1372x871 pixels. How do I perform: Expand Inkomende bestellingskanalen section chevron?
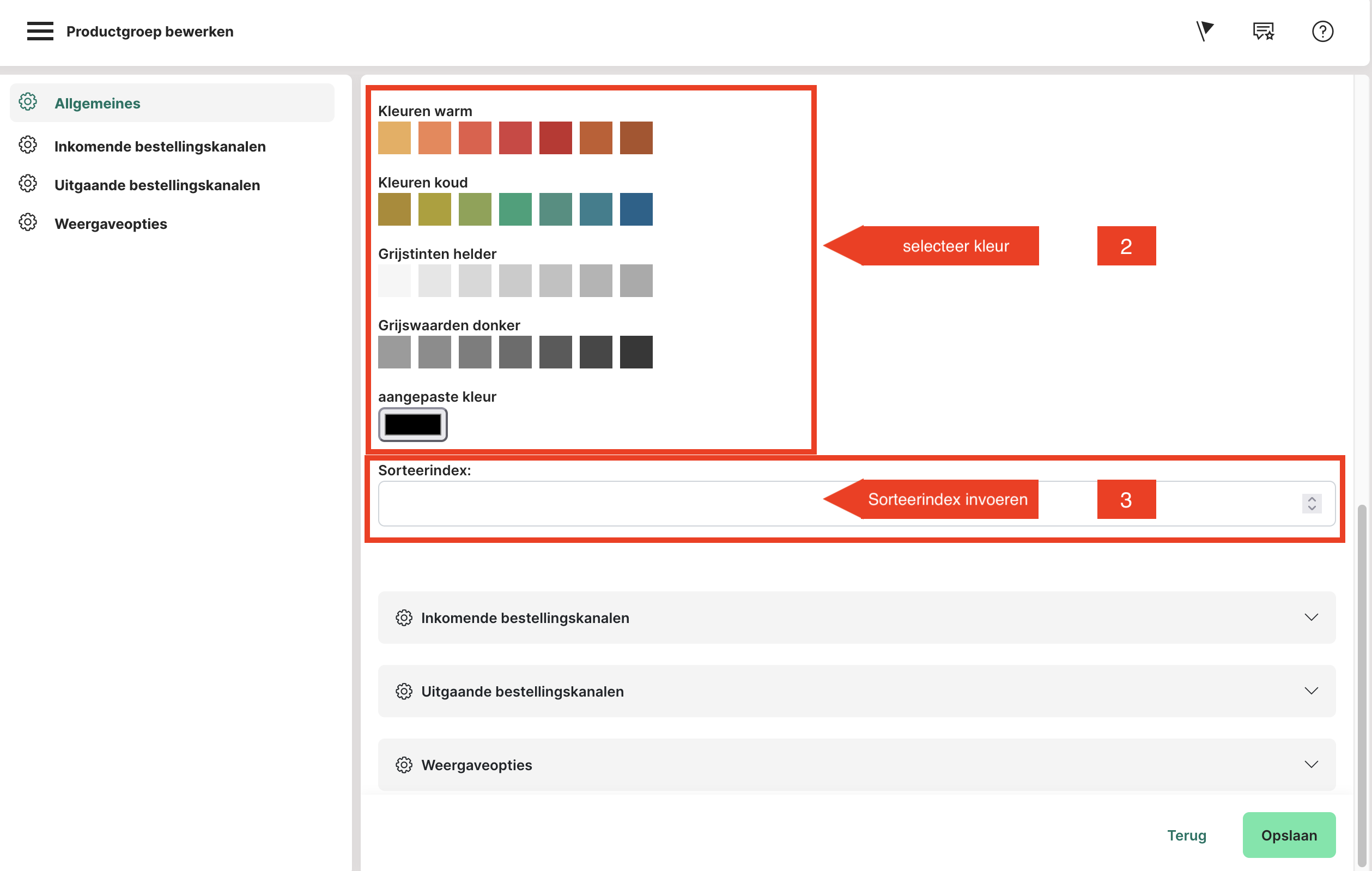point(1311,618)
